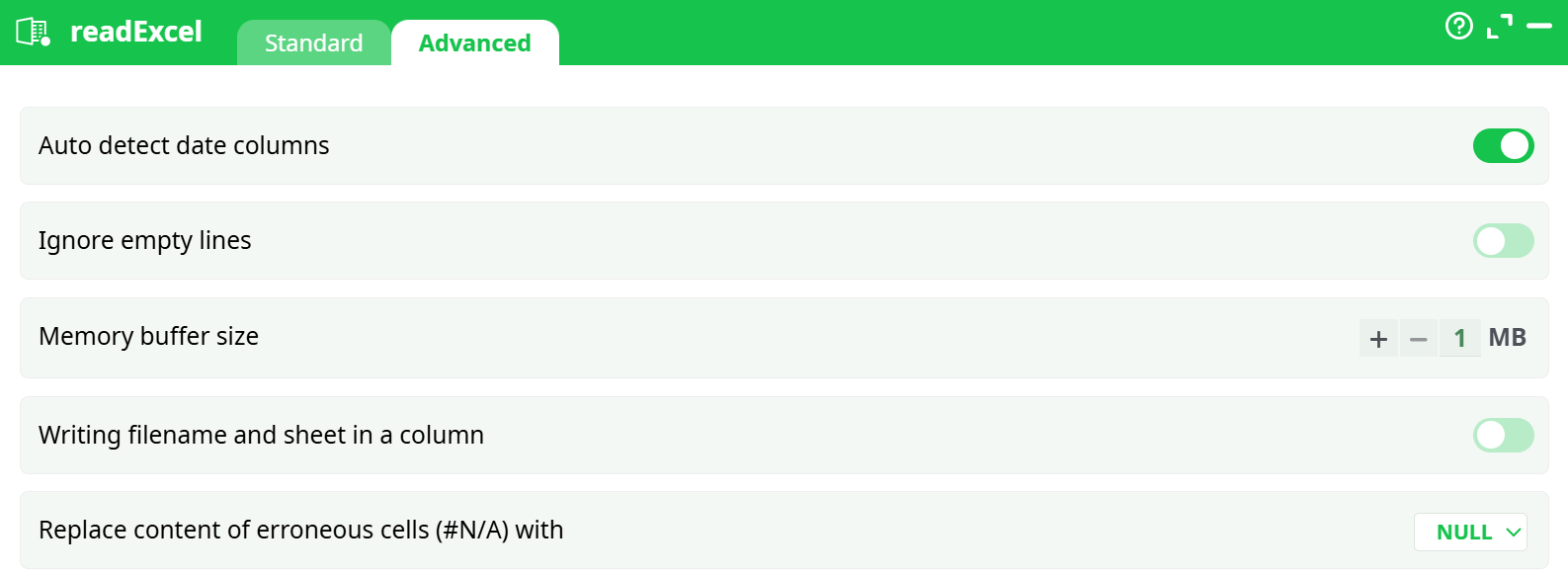Enable Ignore empty lines

[1503, 240]
